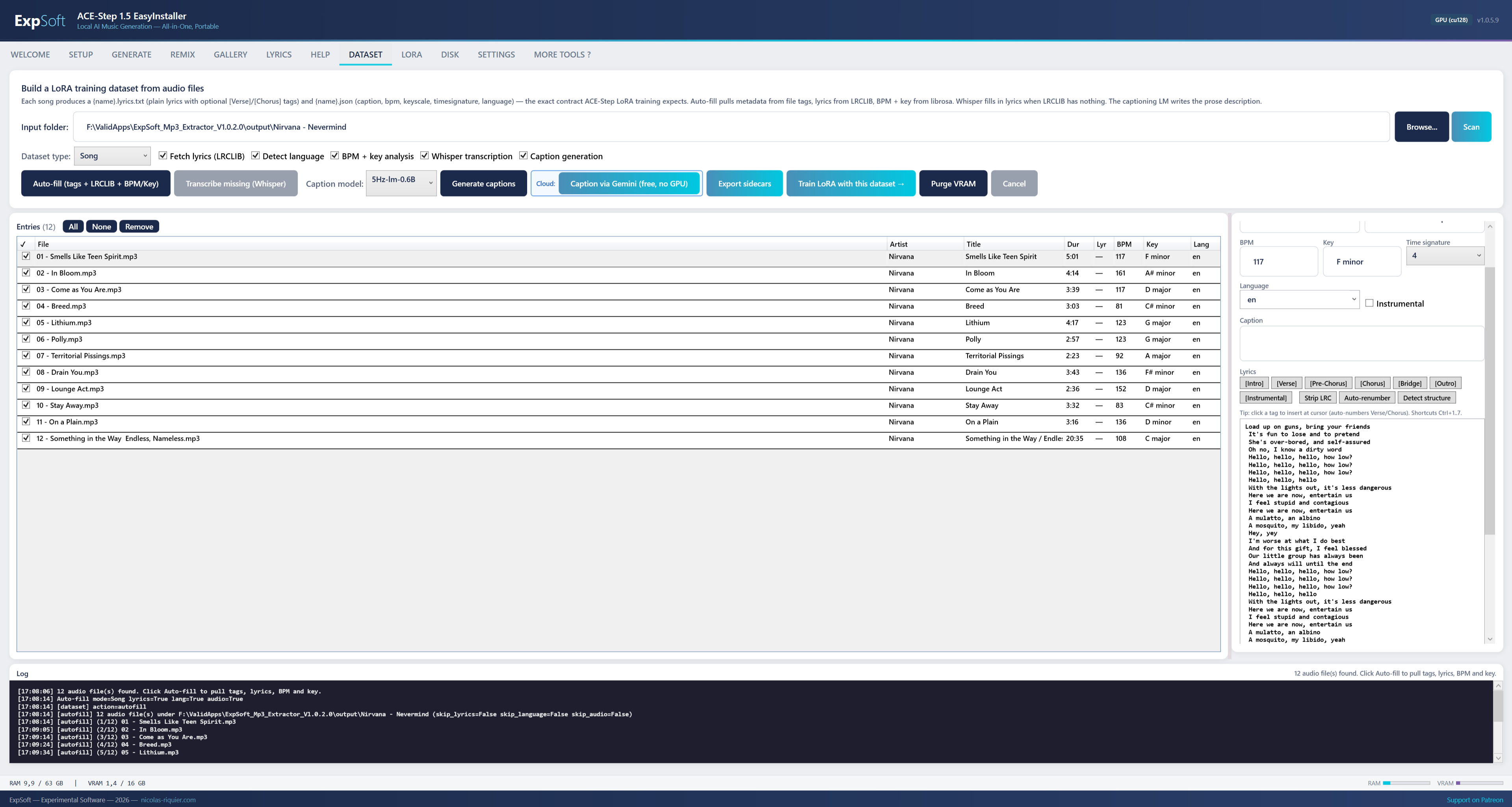The height and width of the screenshot is (807, 1512).
Task: Go to the GENERATE tab
Action: tap(132, 55)
